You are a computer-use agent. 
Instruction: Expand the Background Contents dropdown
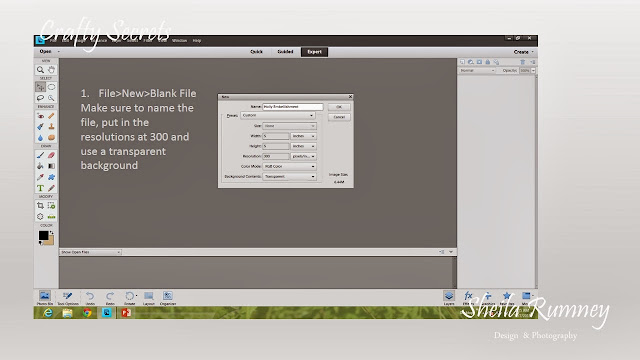click(289, 177)
